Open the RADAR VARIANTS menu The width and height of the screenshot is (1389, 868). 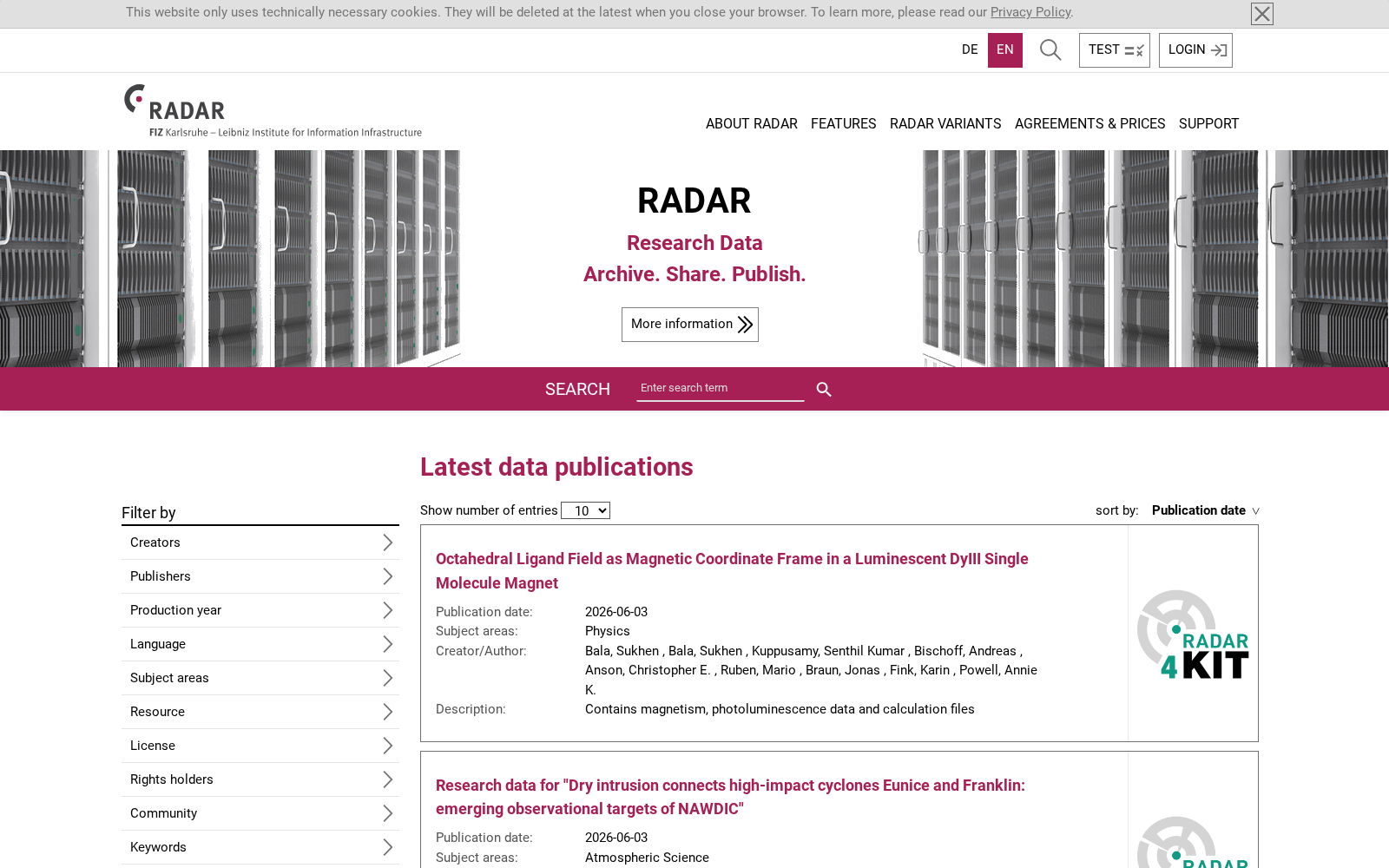pos(945,123)
